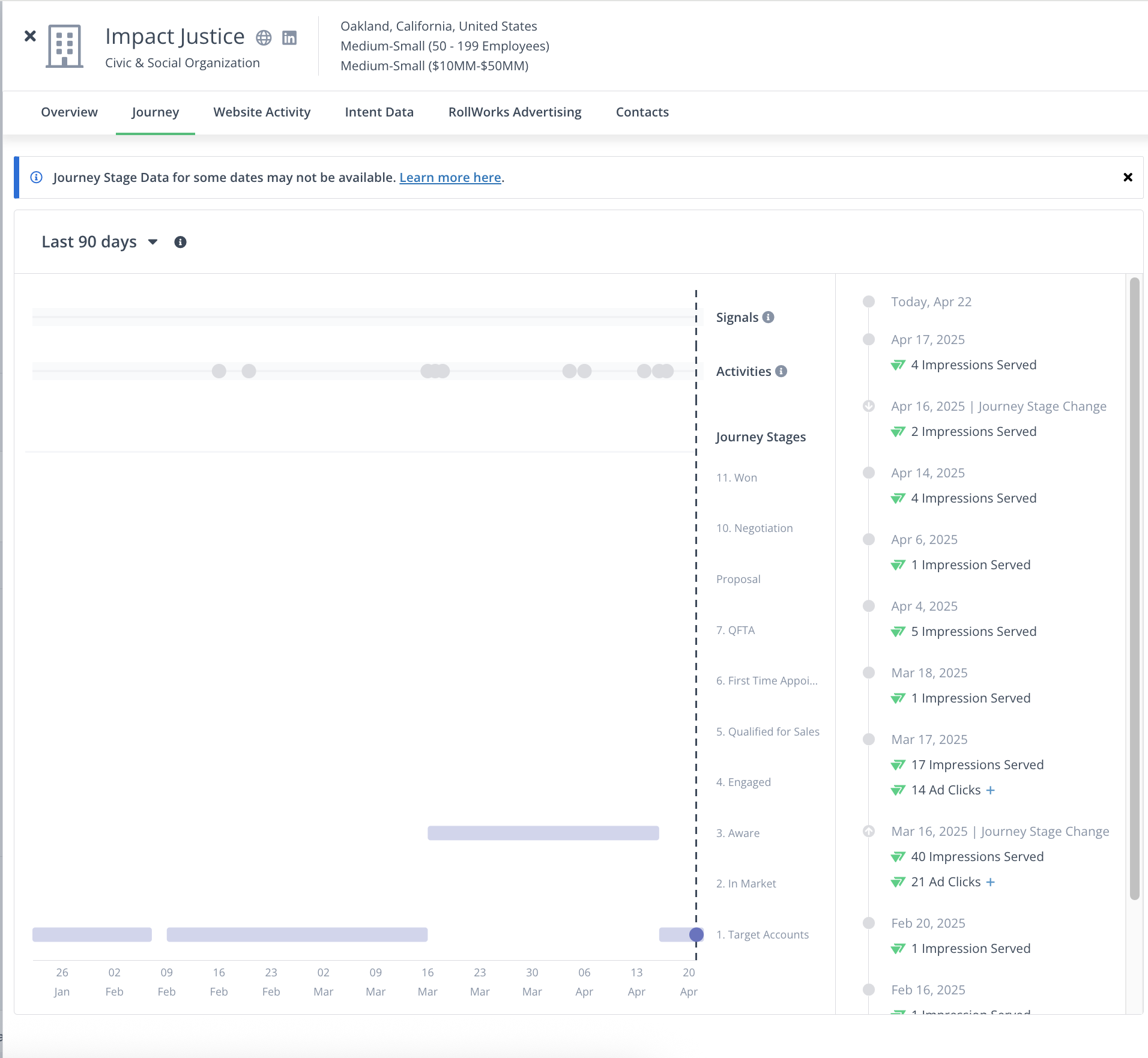Click the Mar 16 Journey Stage Change marker

coord(869,831)
